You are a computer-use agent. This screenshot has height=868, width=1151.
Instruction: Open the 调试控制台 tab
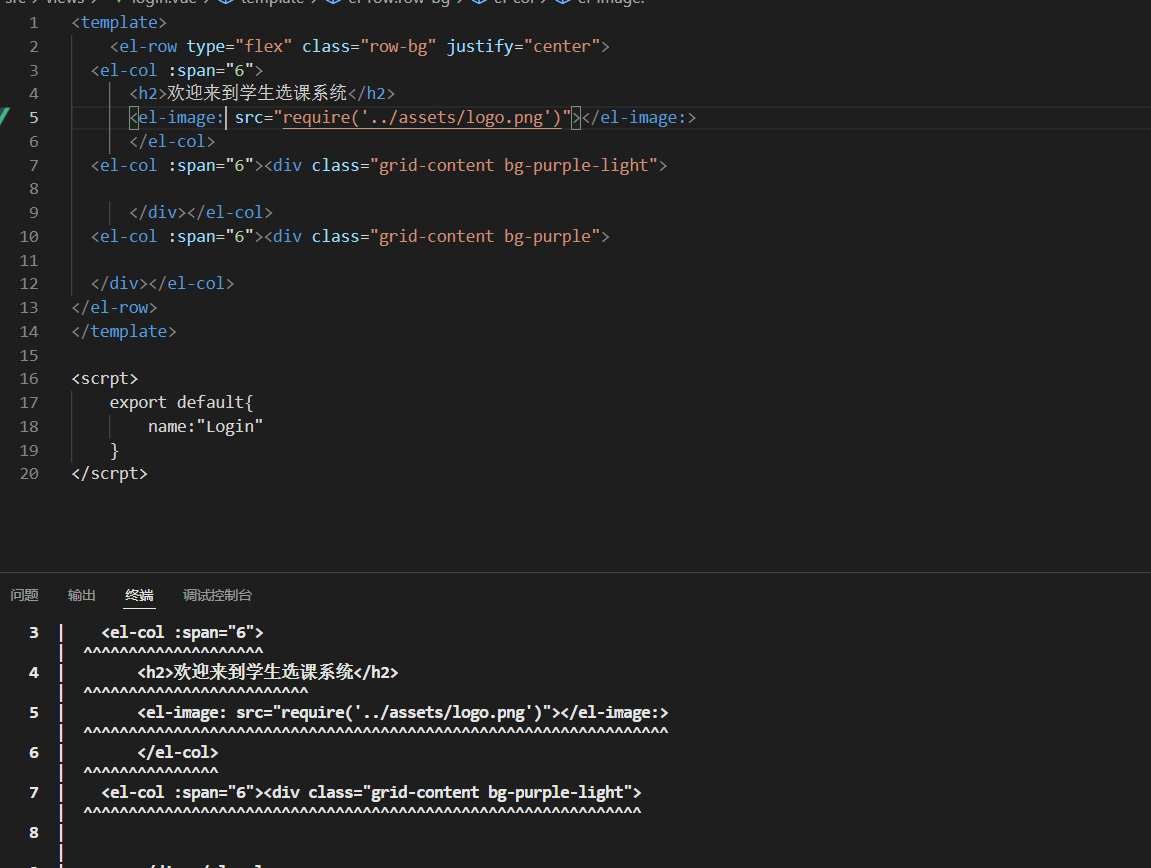217,595
